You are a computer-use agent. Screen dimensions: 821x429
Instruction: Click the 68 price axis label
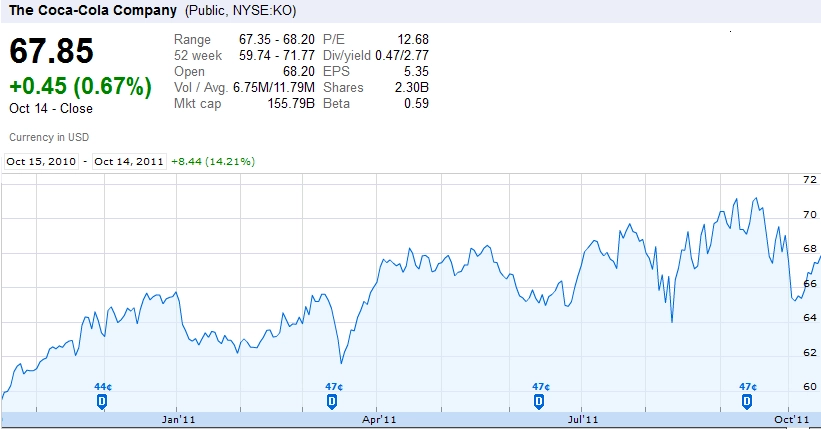coord(809,249)
